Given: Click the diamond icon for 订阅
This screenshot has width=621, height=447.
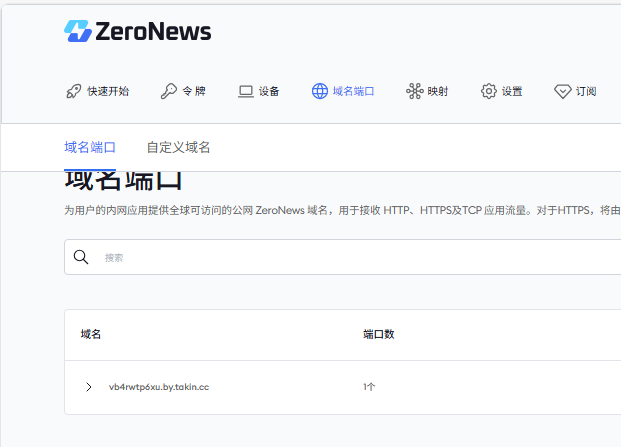Looking at the screenshot, I should pos(562,91).
